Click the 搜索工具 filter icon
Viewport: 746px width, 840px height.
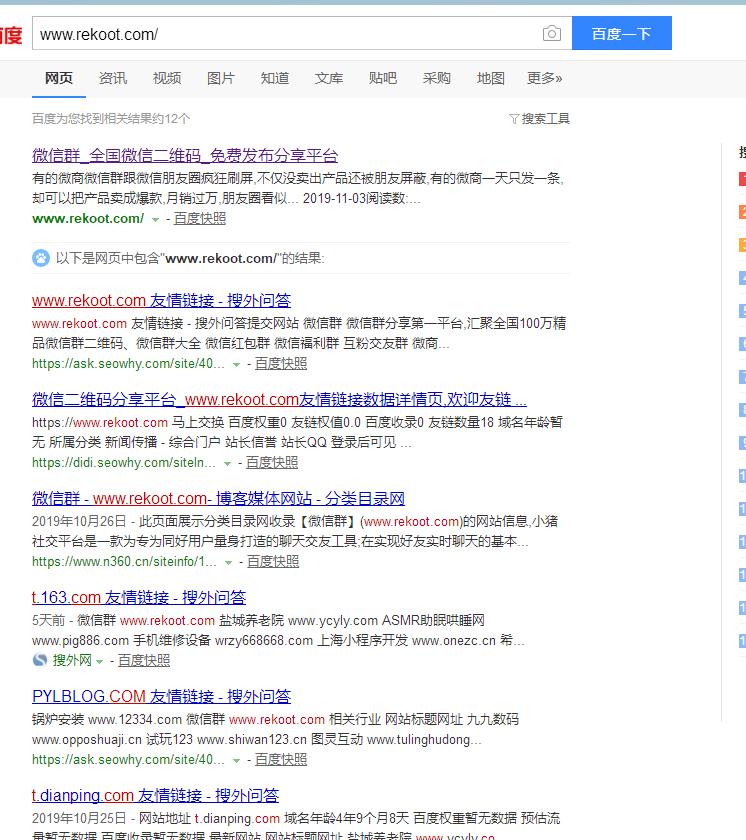(x=514, y=119)
